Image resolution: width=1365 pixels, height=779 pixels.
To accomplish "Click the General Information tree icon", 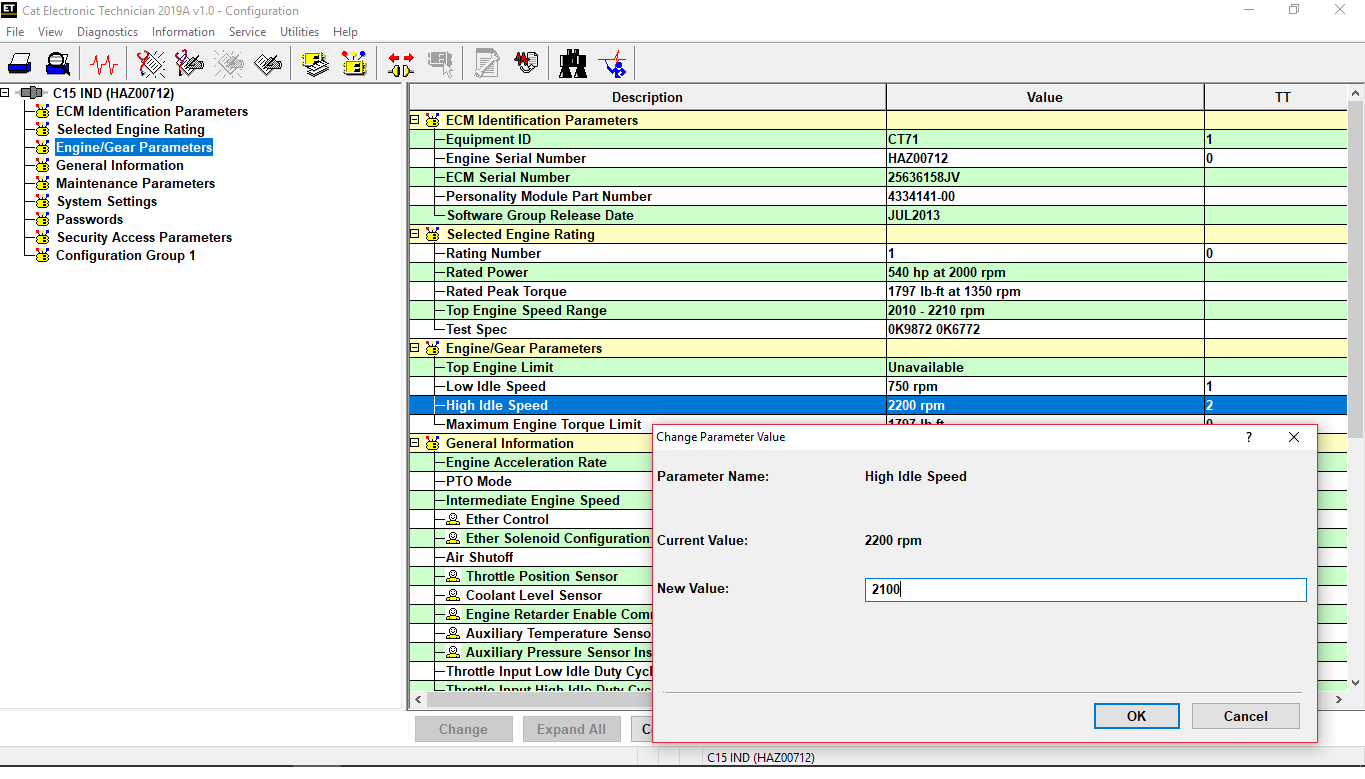I will [x=42, y=166].
